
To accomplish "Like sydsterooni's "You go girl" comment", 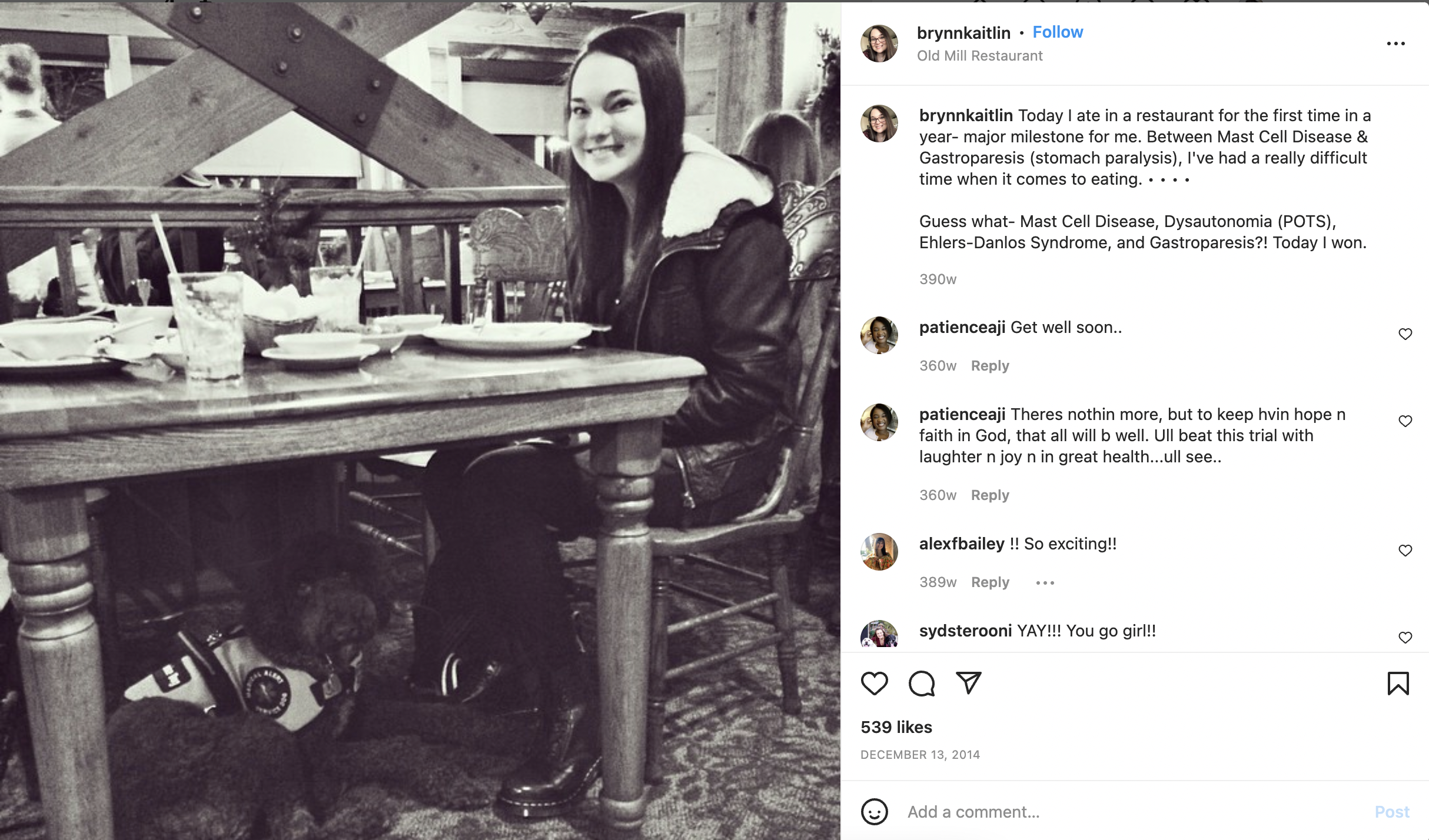I will [x=1405, y=638].
